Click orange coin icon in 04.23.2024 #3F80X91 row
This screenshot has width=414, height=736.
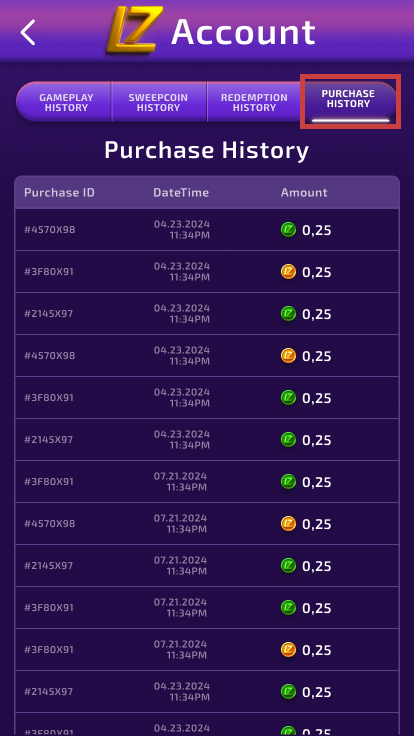coord(288,271)
